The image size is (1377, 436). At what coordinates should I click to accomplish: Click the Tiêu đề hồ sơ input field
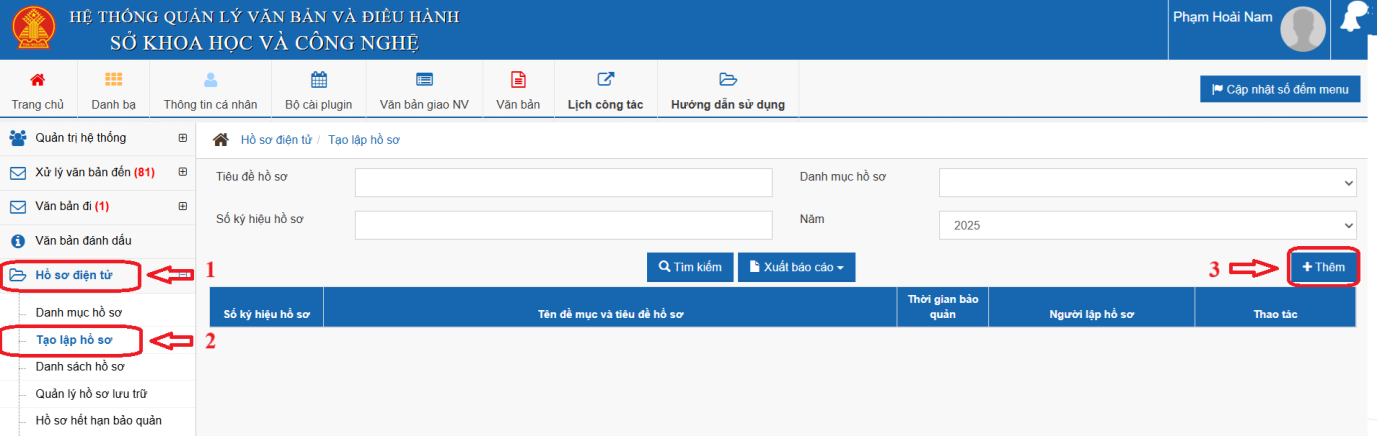point(563,183)
